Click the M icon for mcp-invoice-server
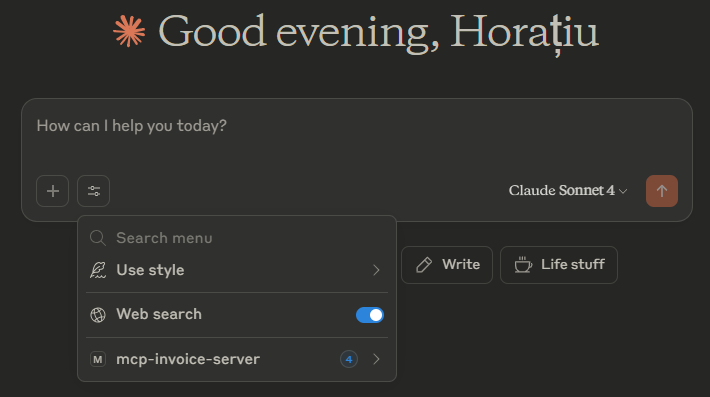The image size is (710, 397). [98, 359]
